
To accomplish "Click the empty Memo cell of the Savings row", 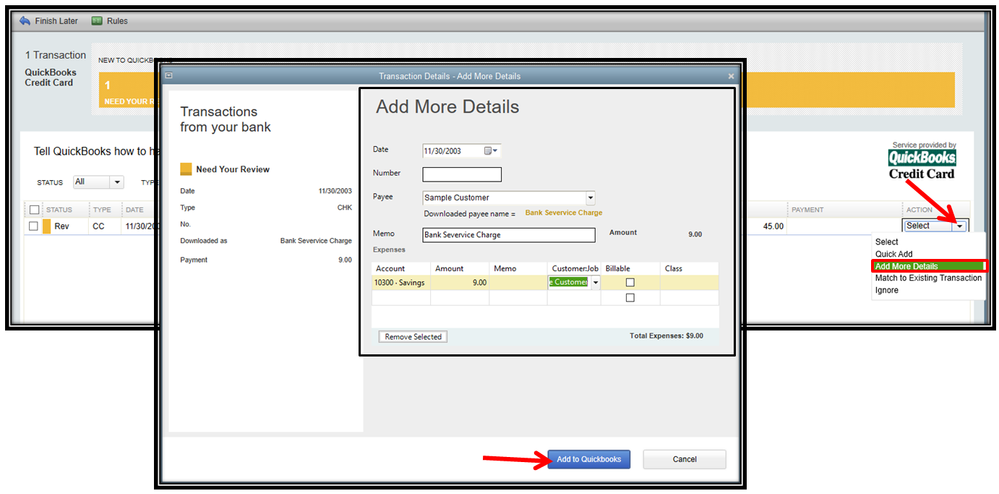I will (517, 282).
